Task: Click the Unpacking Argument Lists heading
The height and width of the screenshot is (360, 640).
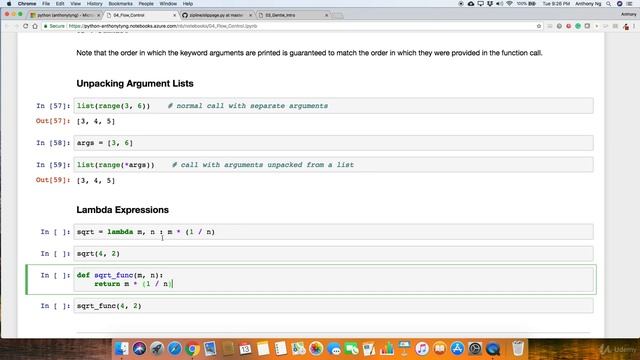Action: [x=135, y=84]
